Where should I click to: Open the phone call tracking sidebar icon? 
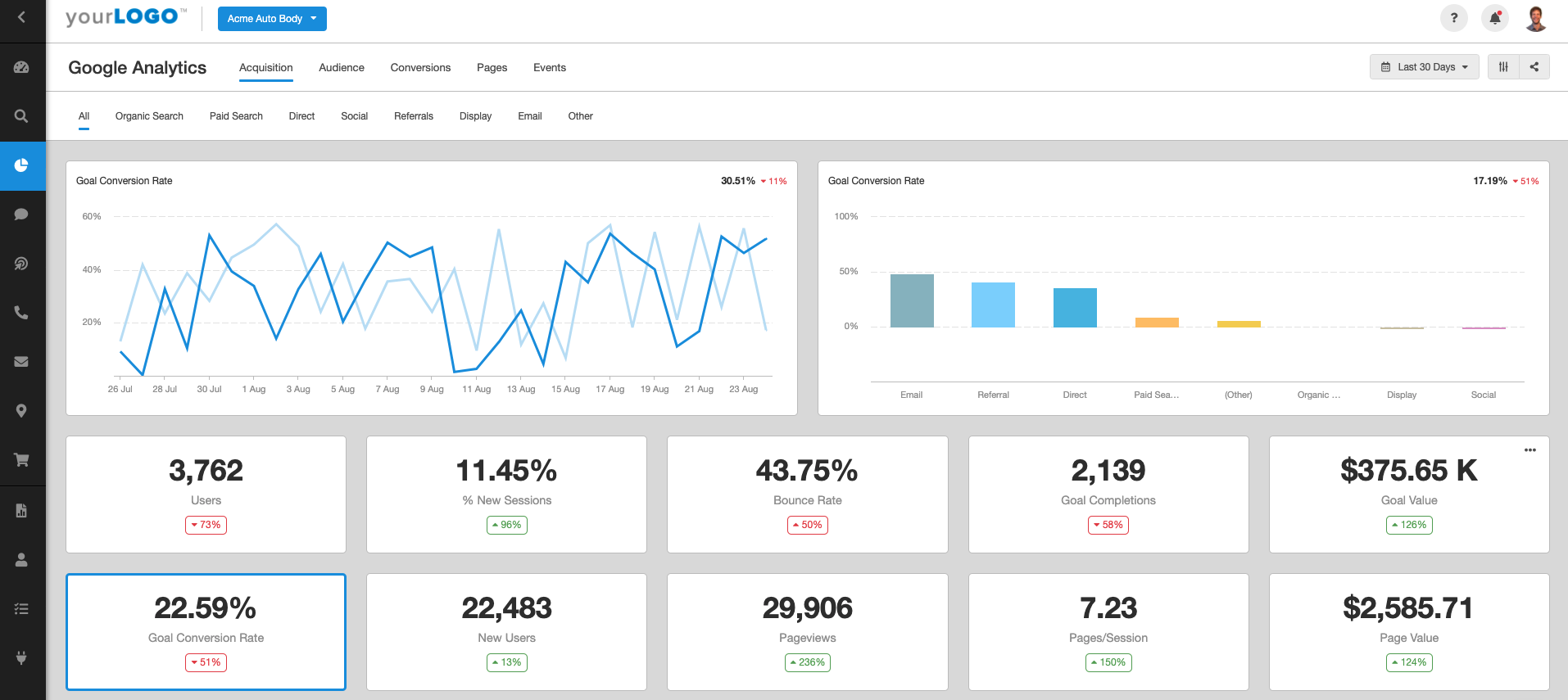point(22,313)
